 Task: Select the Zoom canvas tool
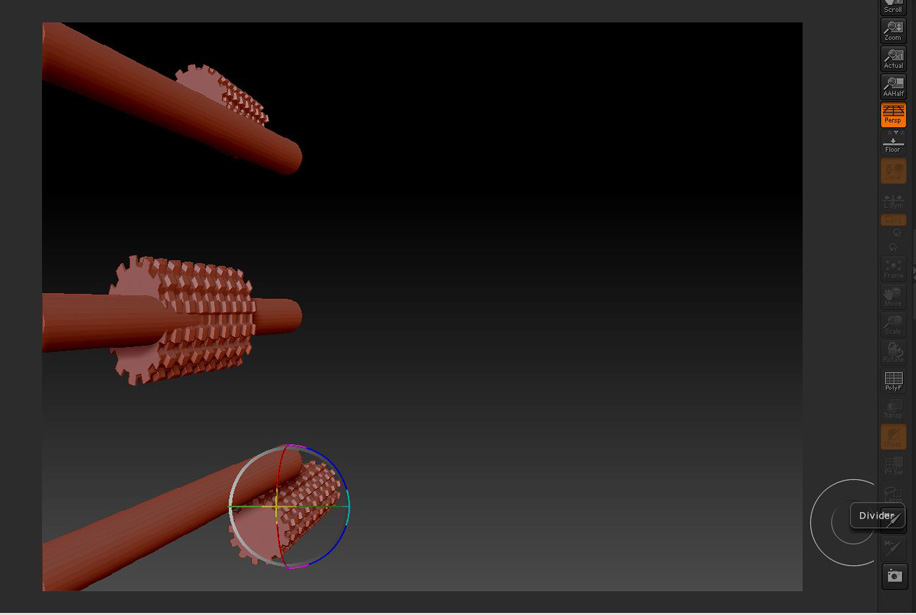tap(893, 30)
